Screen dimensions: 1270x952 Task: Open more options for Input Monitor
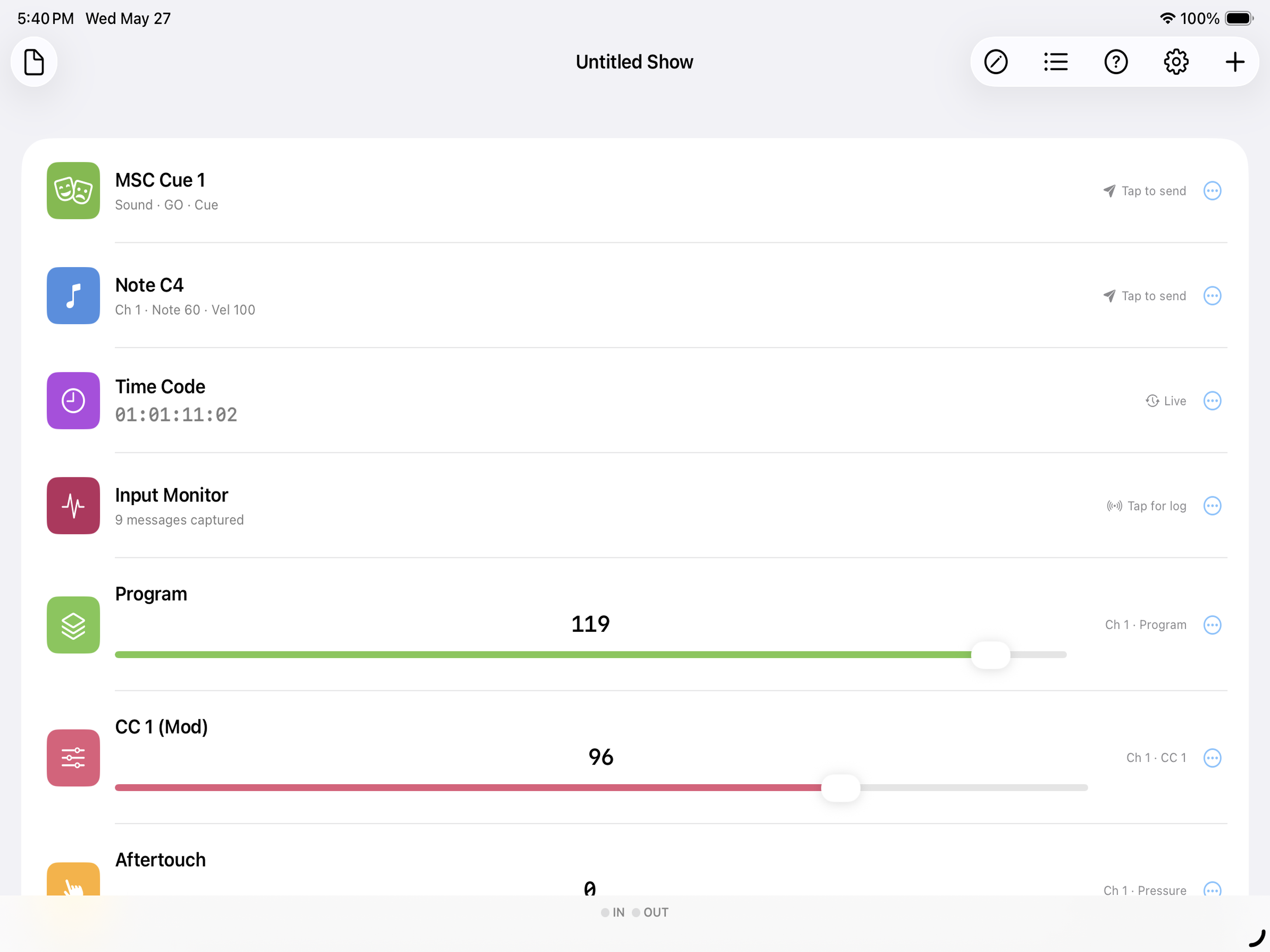click(1212, 506)
